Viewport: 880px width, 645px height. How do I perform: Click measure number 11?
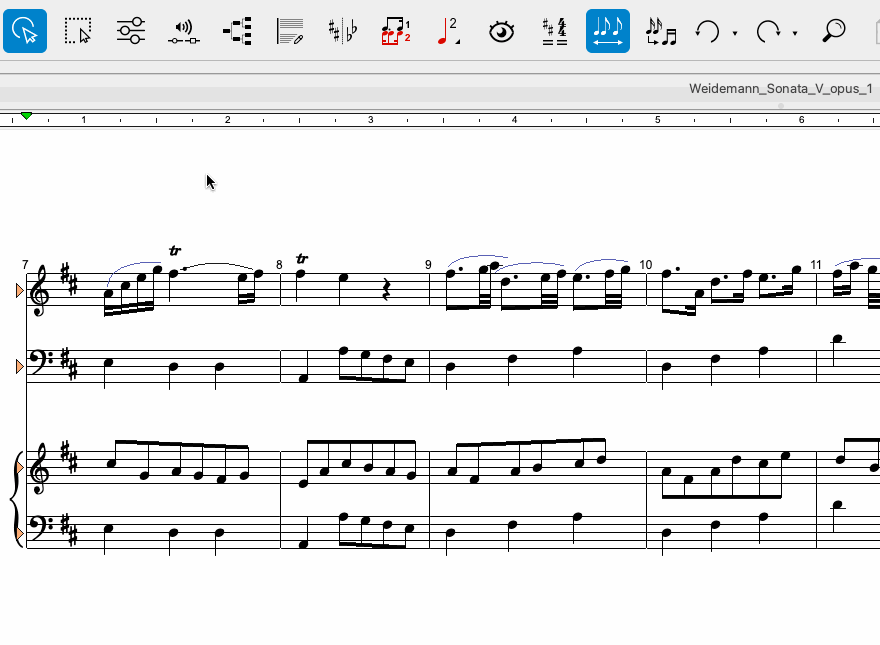click(x=816, y=264)
